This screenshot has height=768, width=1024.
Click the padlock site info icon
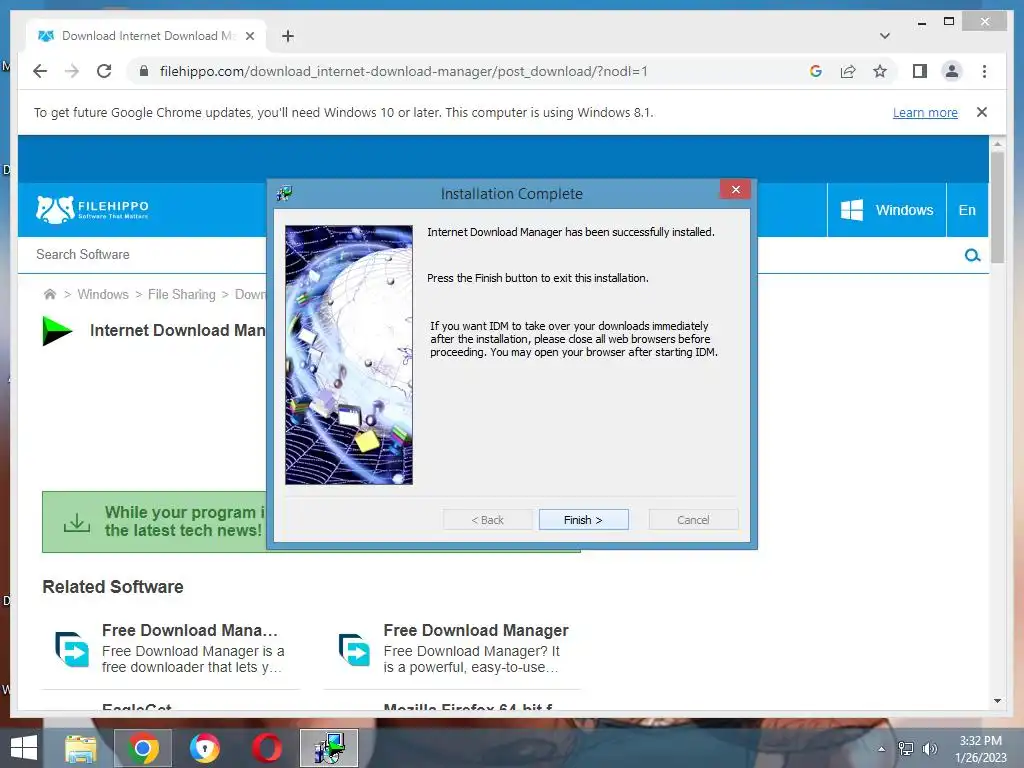pos(144,71)
